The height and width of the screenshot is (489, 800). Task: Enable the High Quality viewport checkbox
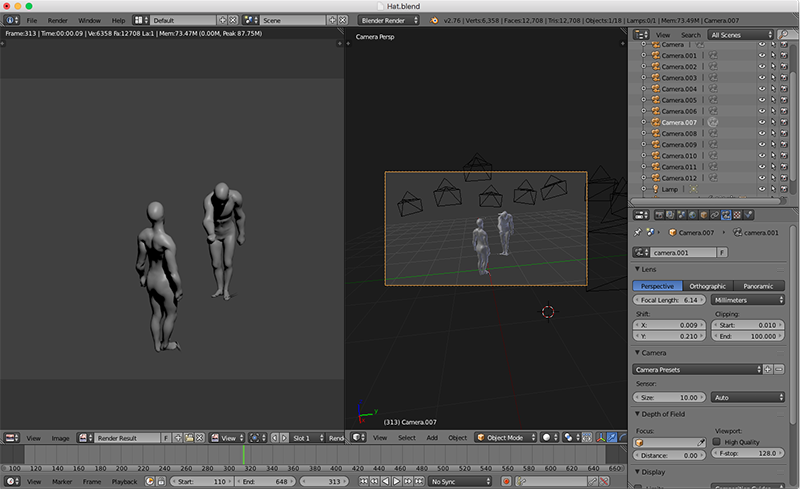(716, 441)
